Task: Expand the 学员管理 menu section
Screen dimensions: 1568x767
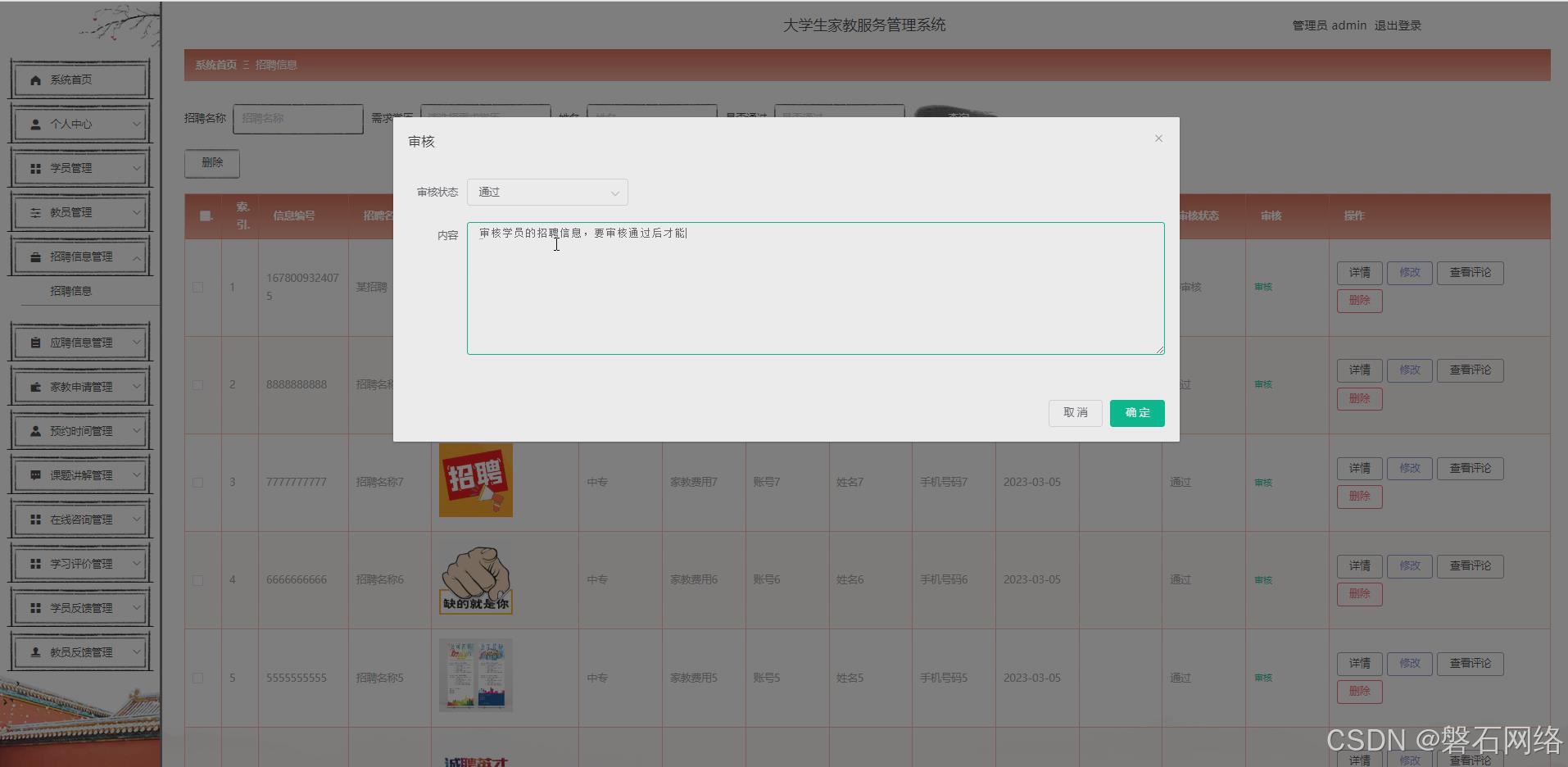Action: click(x=79, y=167)
